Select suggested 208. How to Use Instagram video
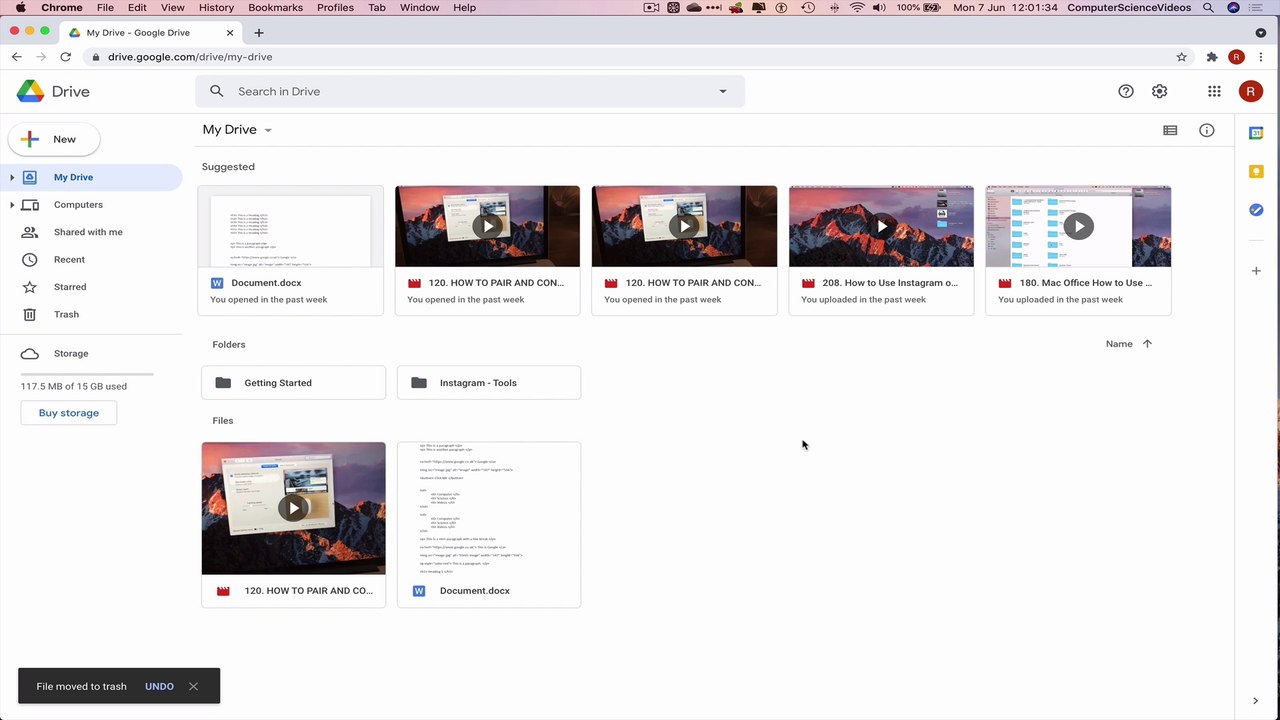 click(881, 250)
